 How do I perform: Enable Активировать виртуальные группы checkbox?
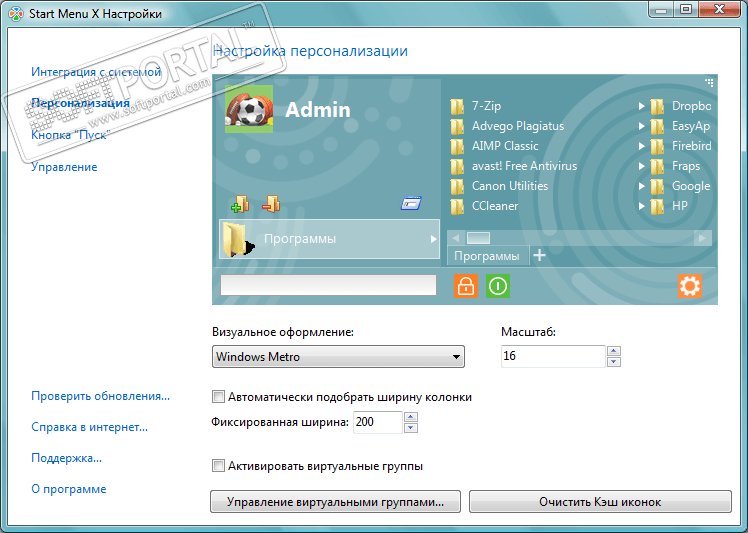point(218,466)
